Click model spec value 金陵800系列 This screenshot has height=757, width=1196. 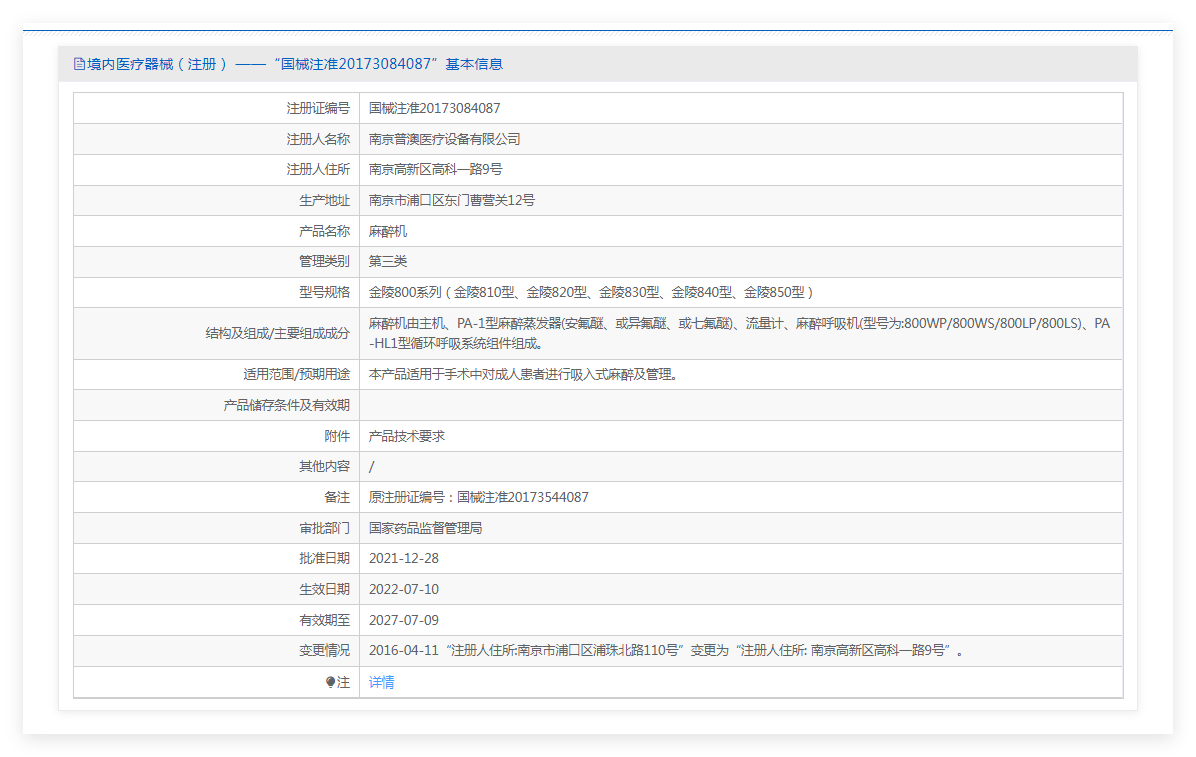tap(591, 292)
